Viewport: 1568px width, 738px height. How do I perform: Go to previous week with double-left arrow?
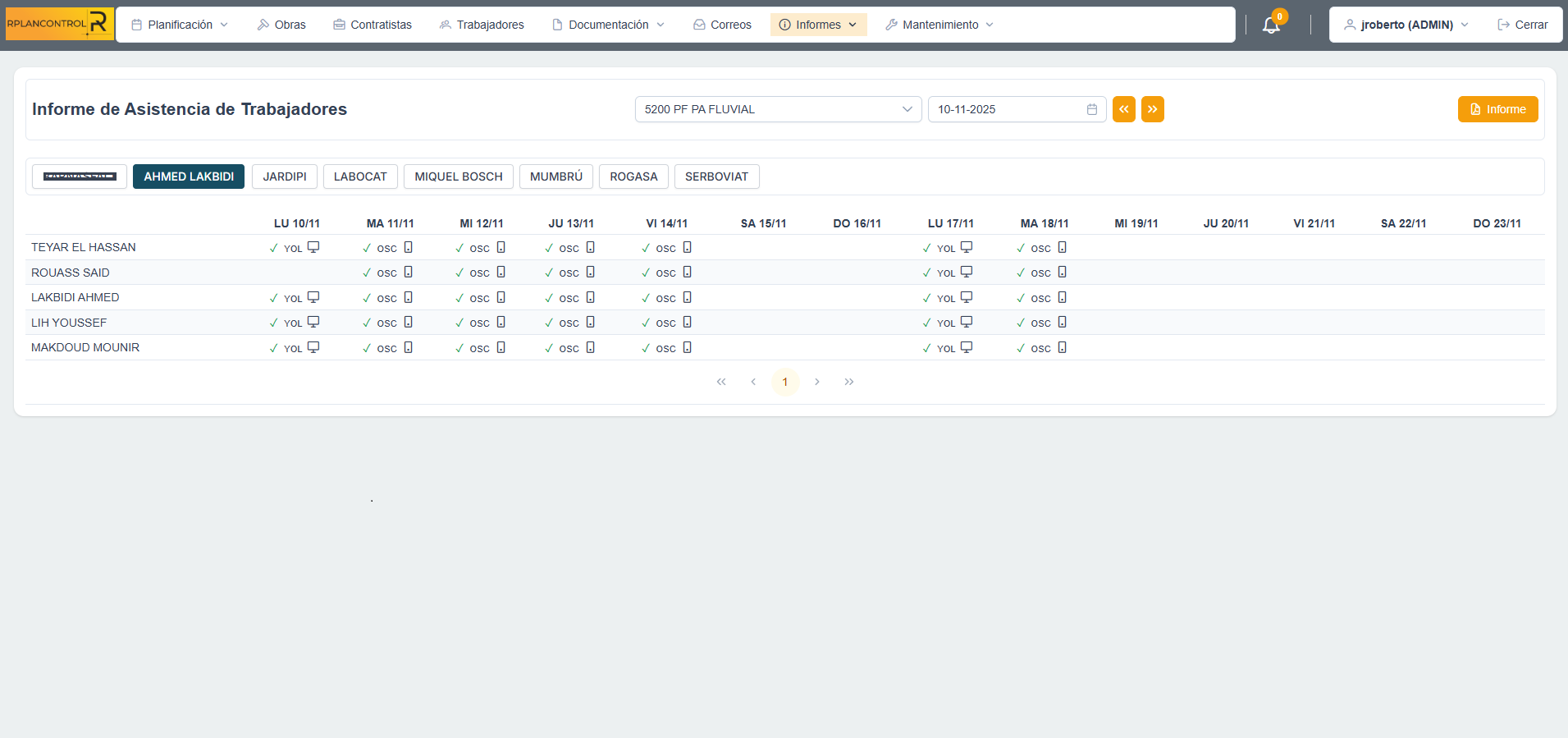pyautogui.click(x=1123, y=109)
